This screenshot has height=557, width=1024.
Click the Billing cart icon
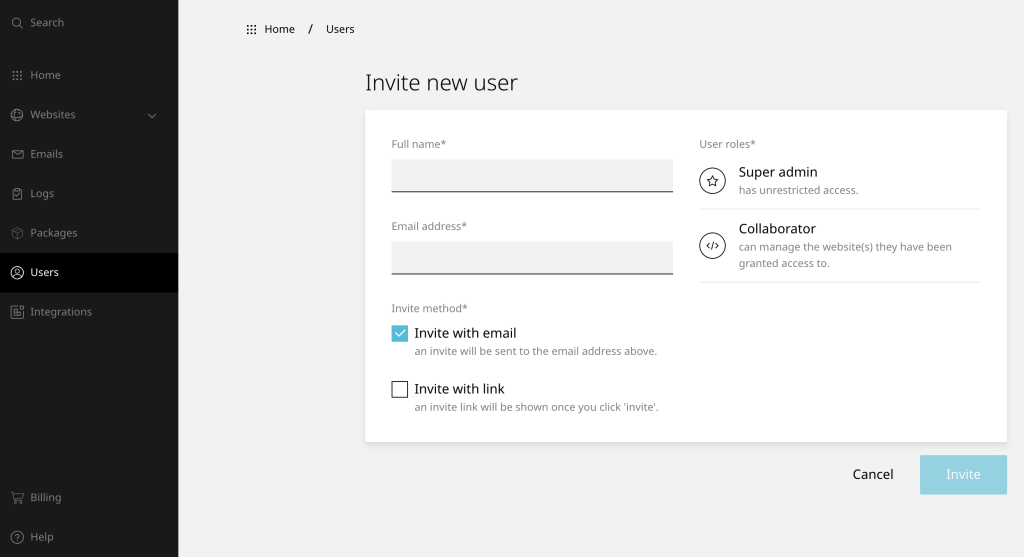(x=17, y=498)
